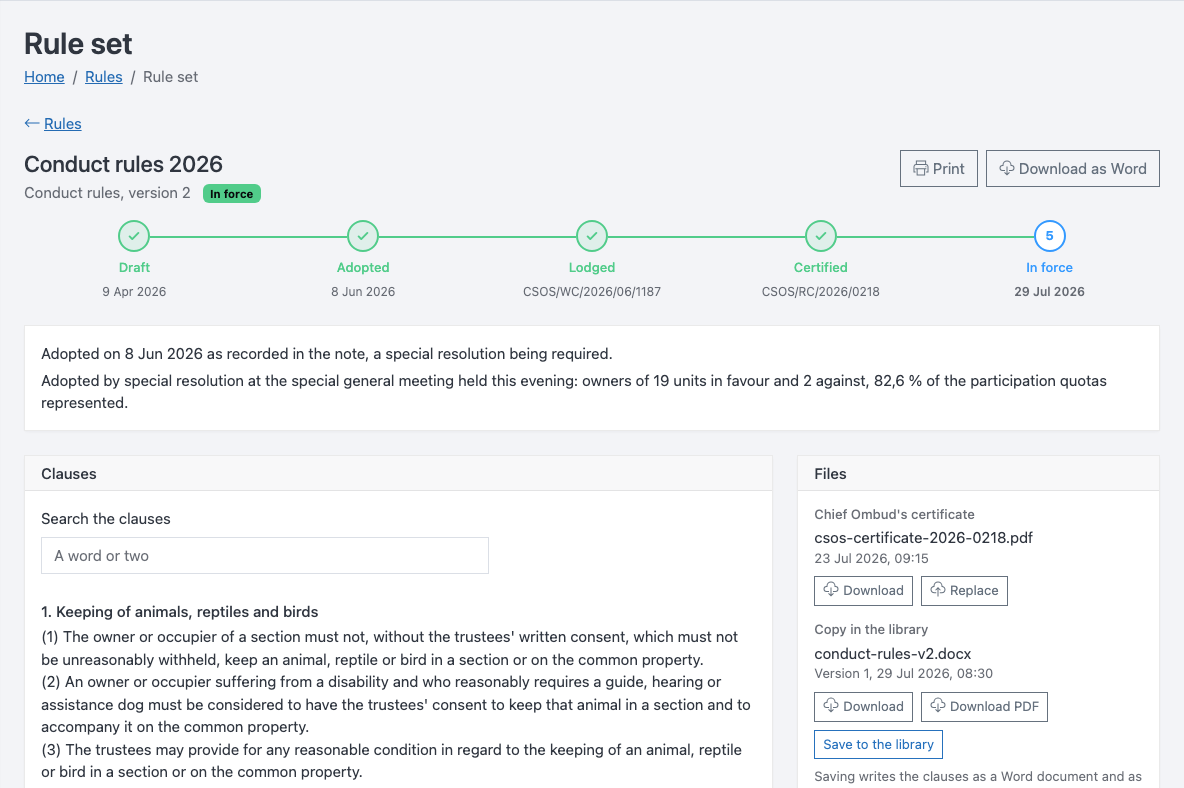The image size is (1184, 788).
Task: Click the Conduct rules, version 2 subtitle
Action: (107, 193)
